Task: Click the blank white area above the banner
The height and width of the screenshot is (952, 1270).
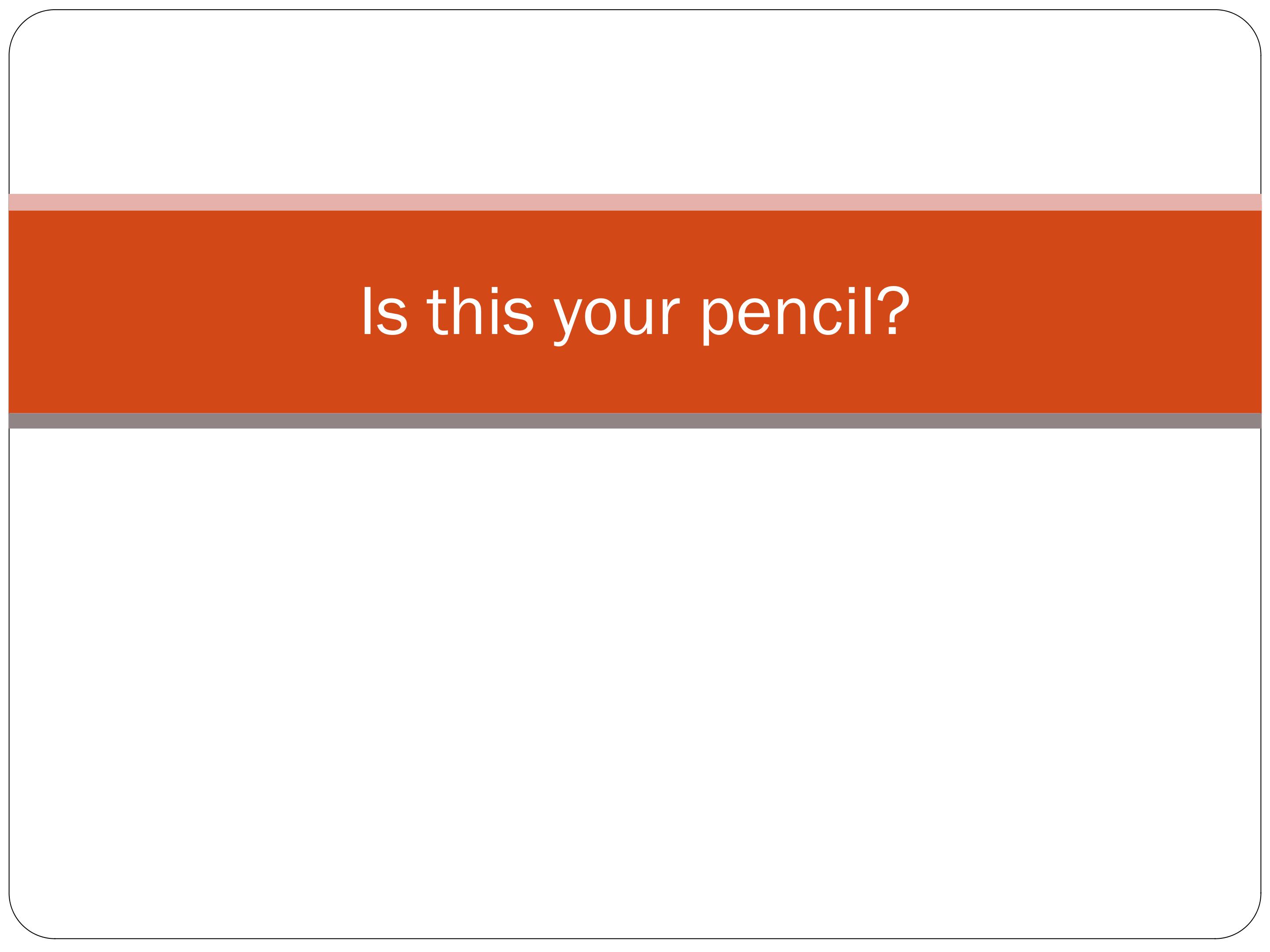Action: tap(635, 103)
